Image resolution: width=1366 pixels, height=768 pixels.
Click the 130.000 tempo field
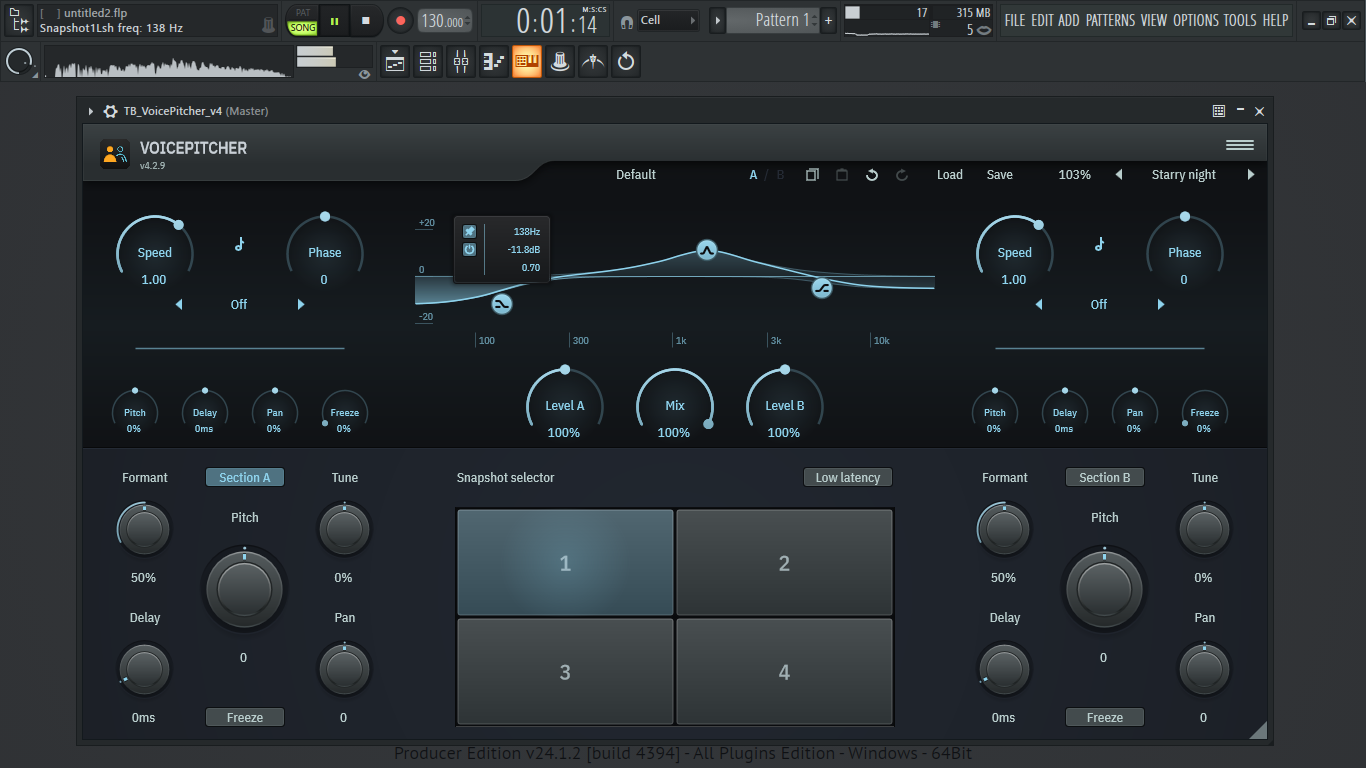point(444,21)
